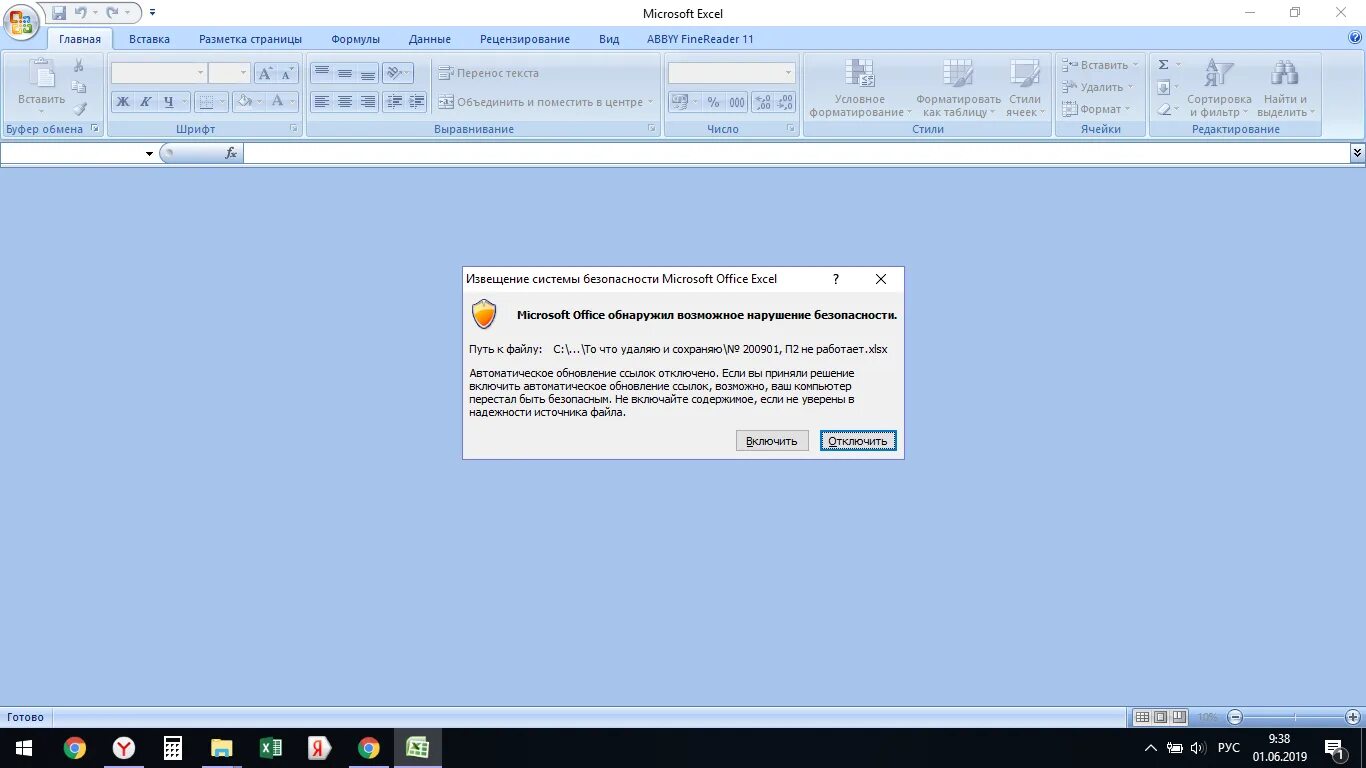Screen dimensions: 1366x768
Task: Click the Fill Color paint bucket
Action: click(243, 101)
